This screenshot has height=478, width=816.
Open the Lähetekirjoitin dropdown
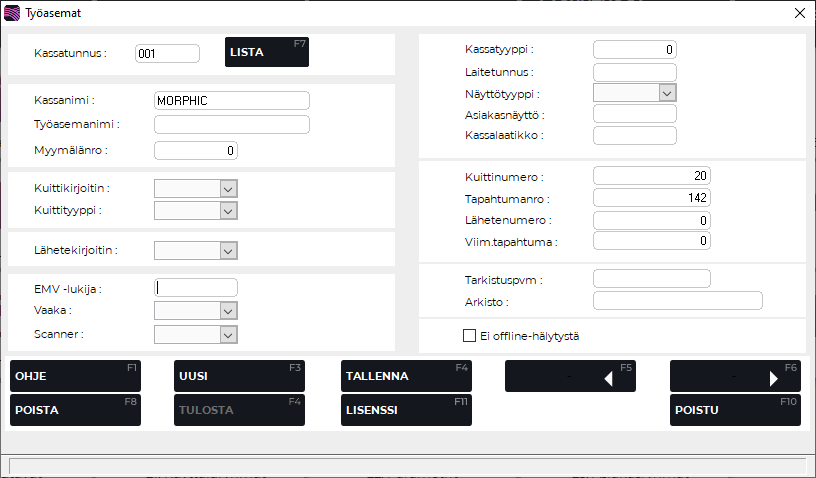coord(228,249)
